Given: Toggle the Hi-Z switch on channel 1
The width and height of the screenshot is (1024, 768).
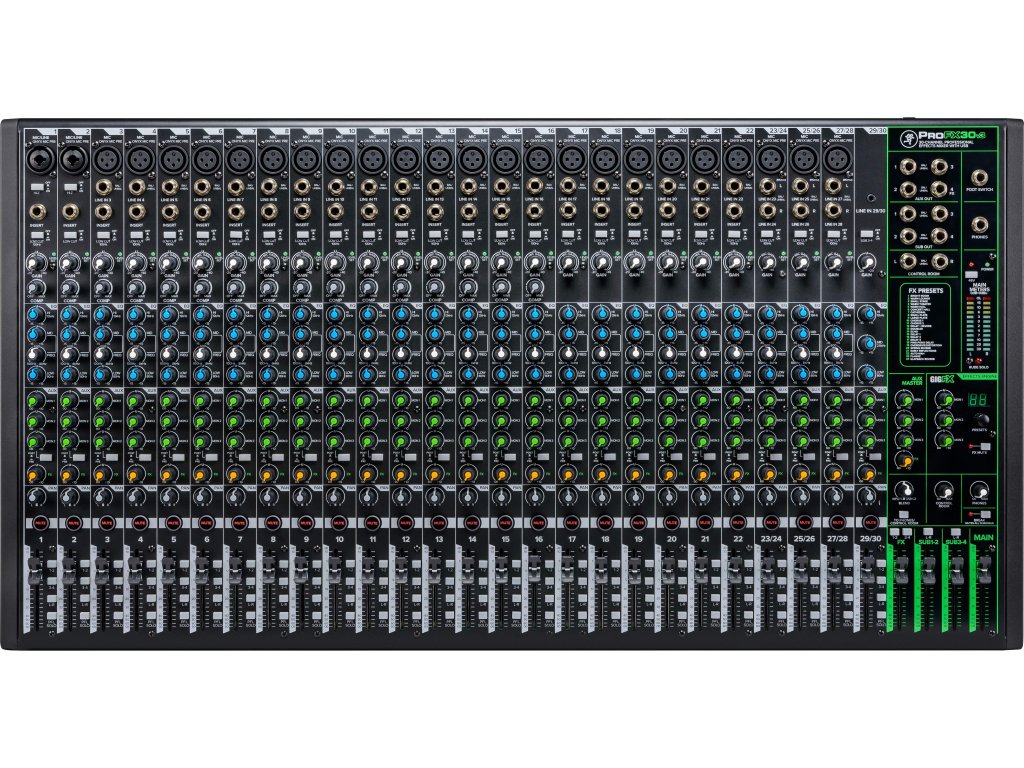Looking at the screenshot, I should pos(36,188).
